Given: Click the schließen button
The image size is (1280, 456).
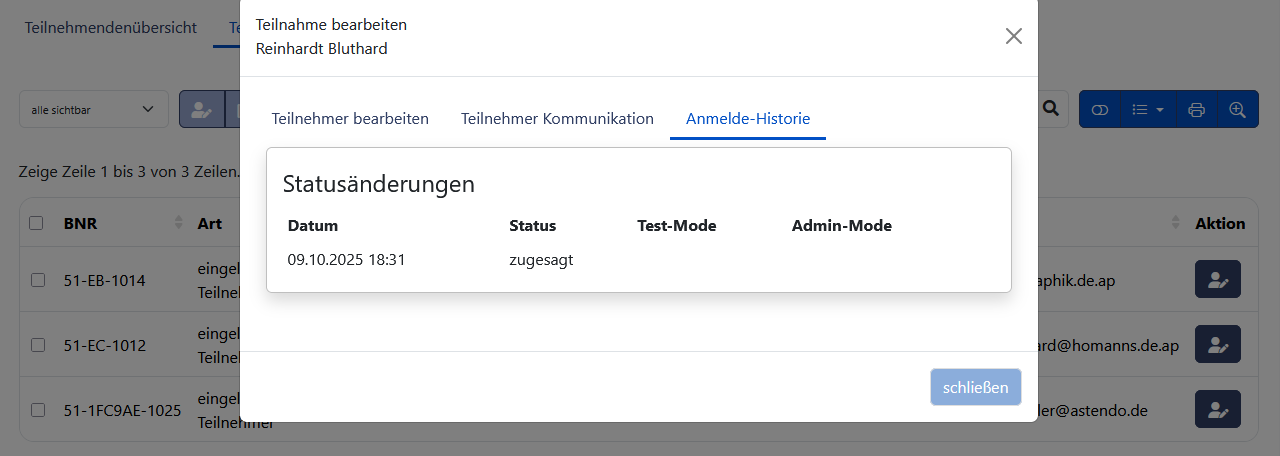Looking at the screenshot, I should coord(975,387).
